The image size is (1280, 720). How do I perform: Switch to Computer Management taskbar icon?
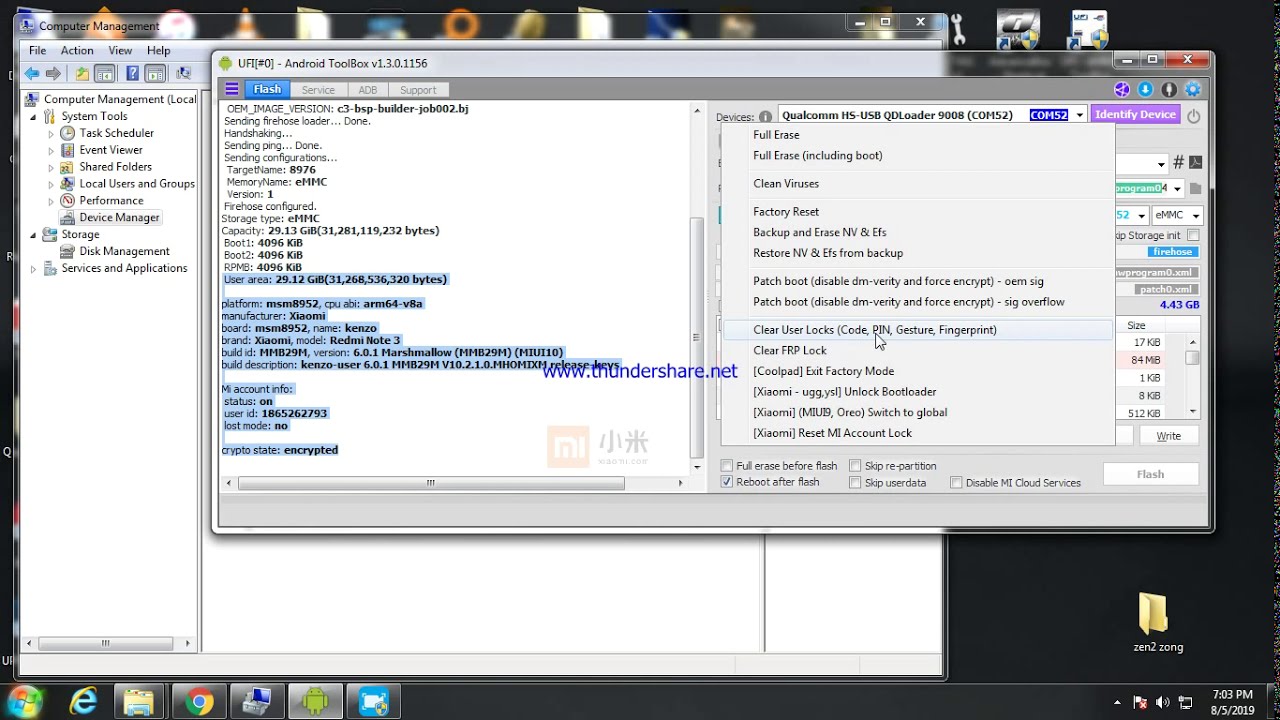tap(256, 702)
